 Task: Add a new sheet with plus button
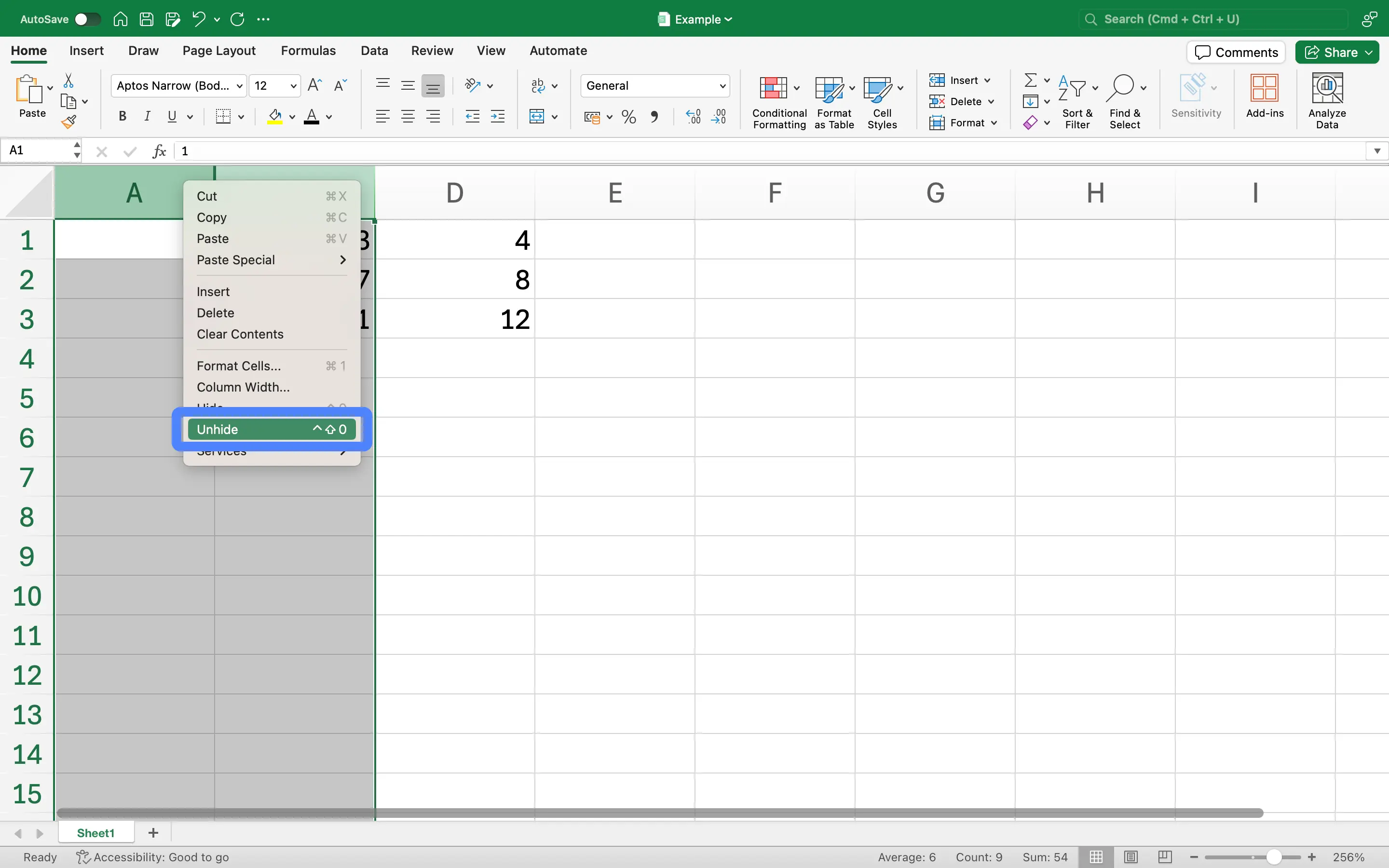click(153, 832)
